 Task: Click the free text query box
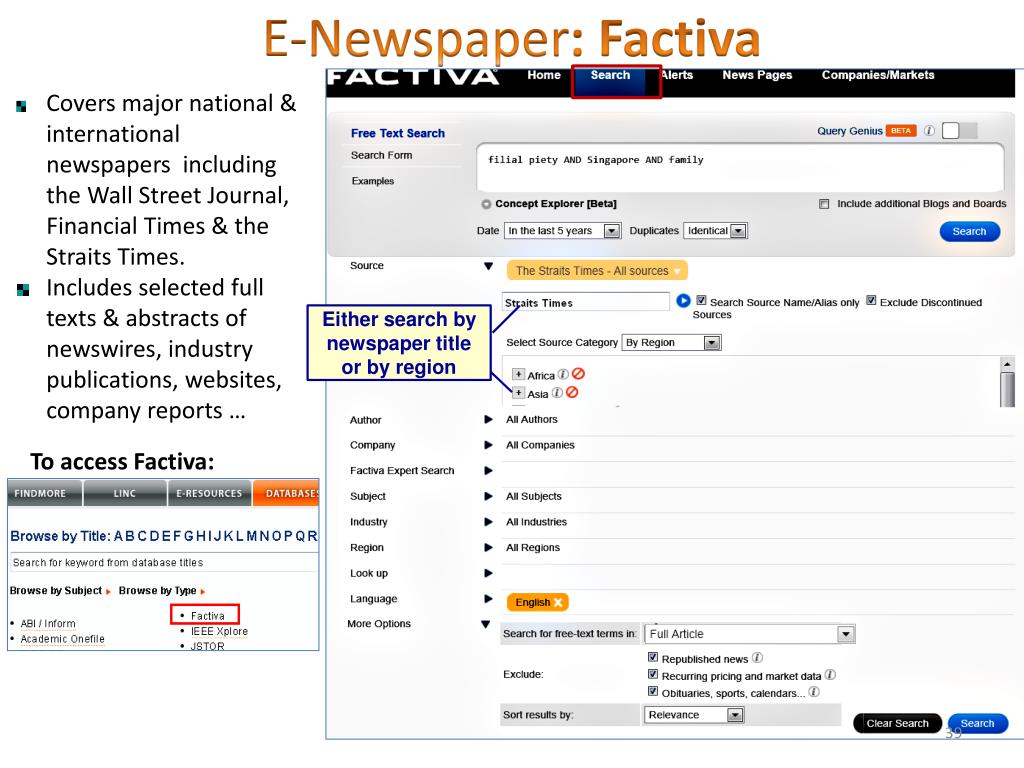point(740,167)
